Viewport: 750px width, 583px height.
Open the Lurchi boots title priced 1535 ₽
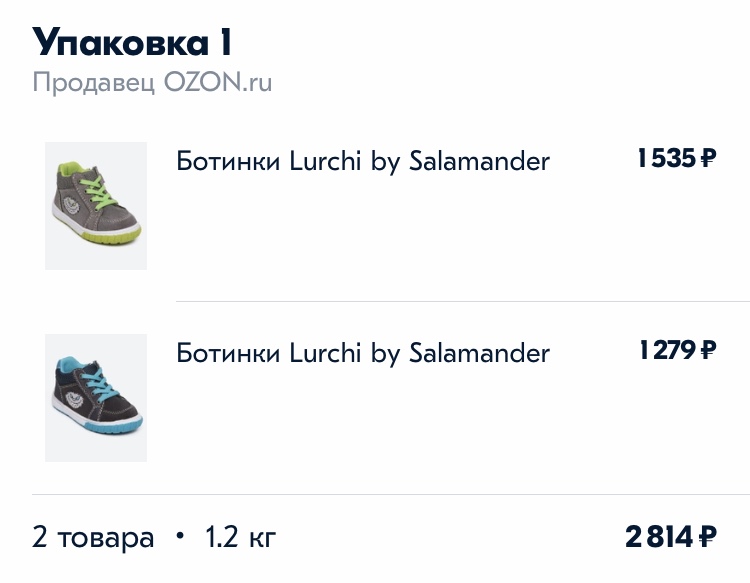click(x=363, y=161)
